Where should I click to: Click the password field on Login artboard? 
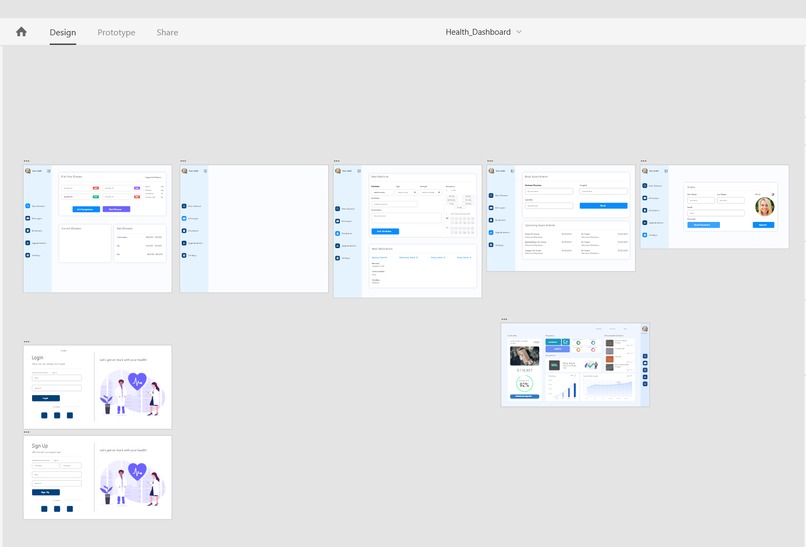tap(57, 388)
